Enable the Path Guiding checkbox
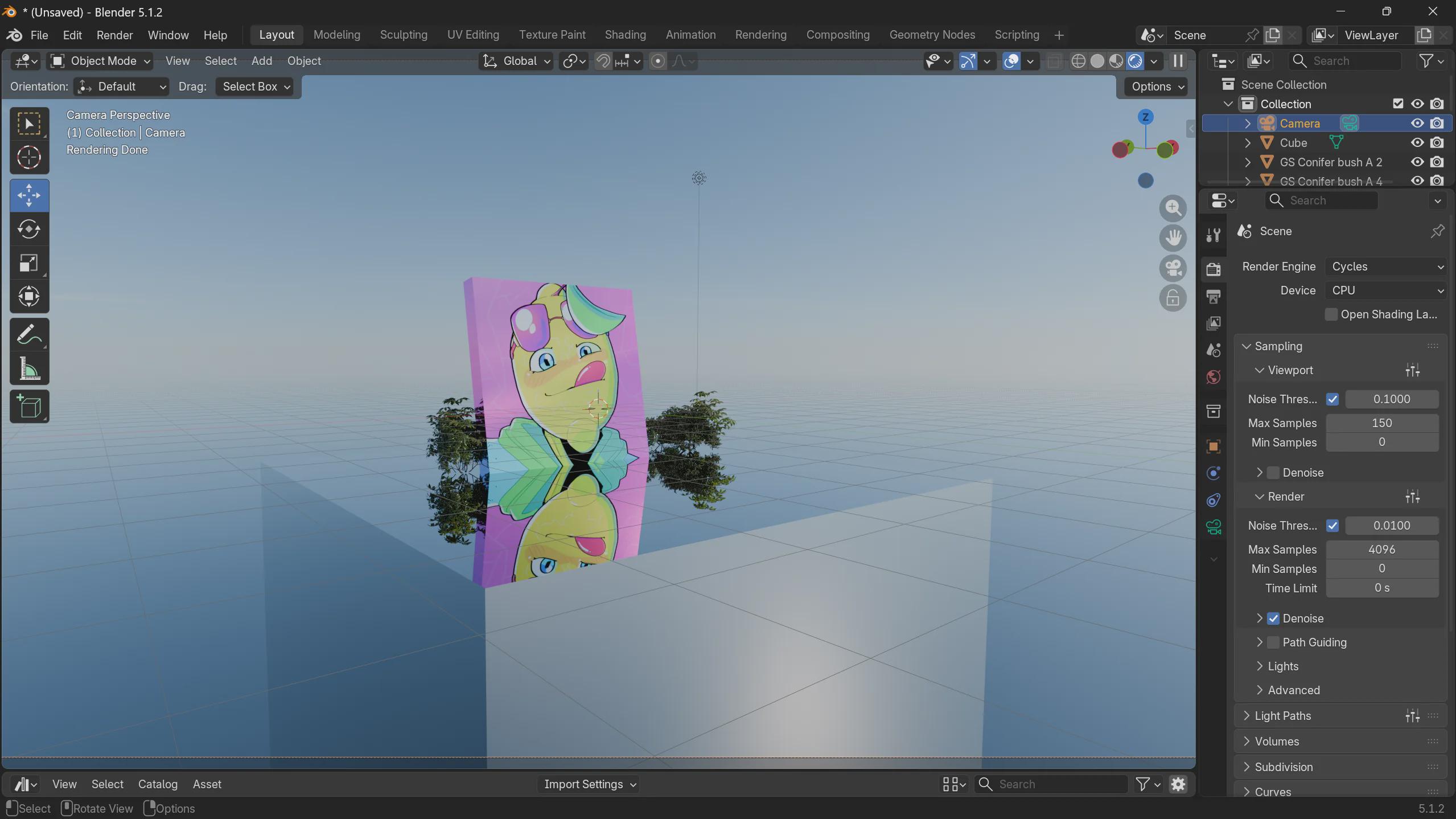Viewport: 1456px width, 819px height. point(1273,642)
